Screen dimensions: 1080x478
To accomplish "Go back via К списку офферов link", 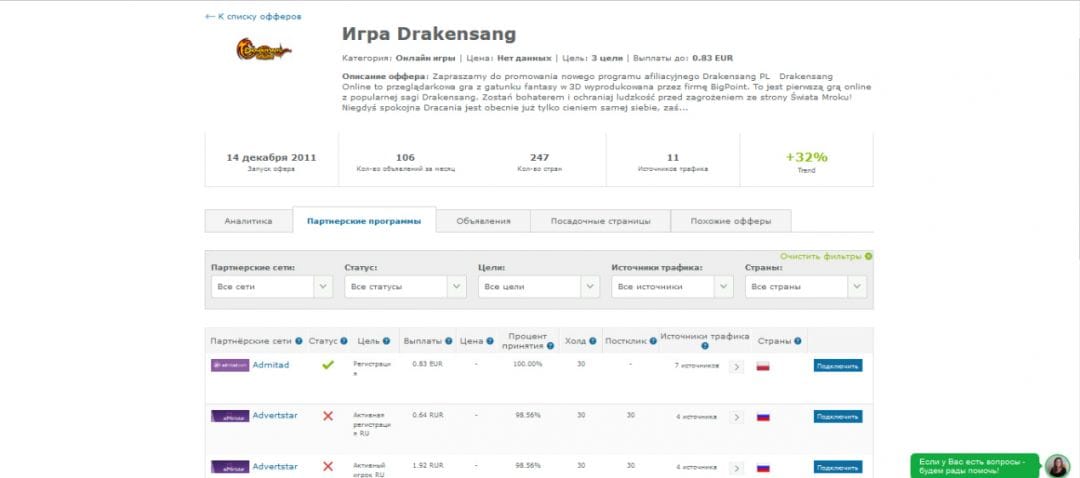I will click(x=253, y=17).
